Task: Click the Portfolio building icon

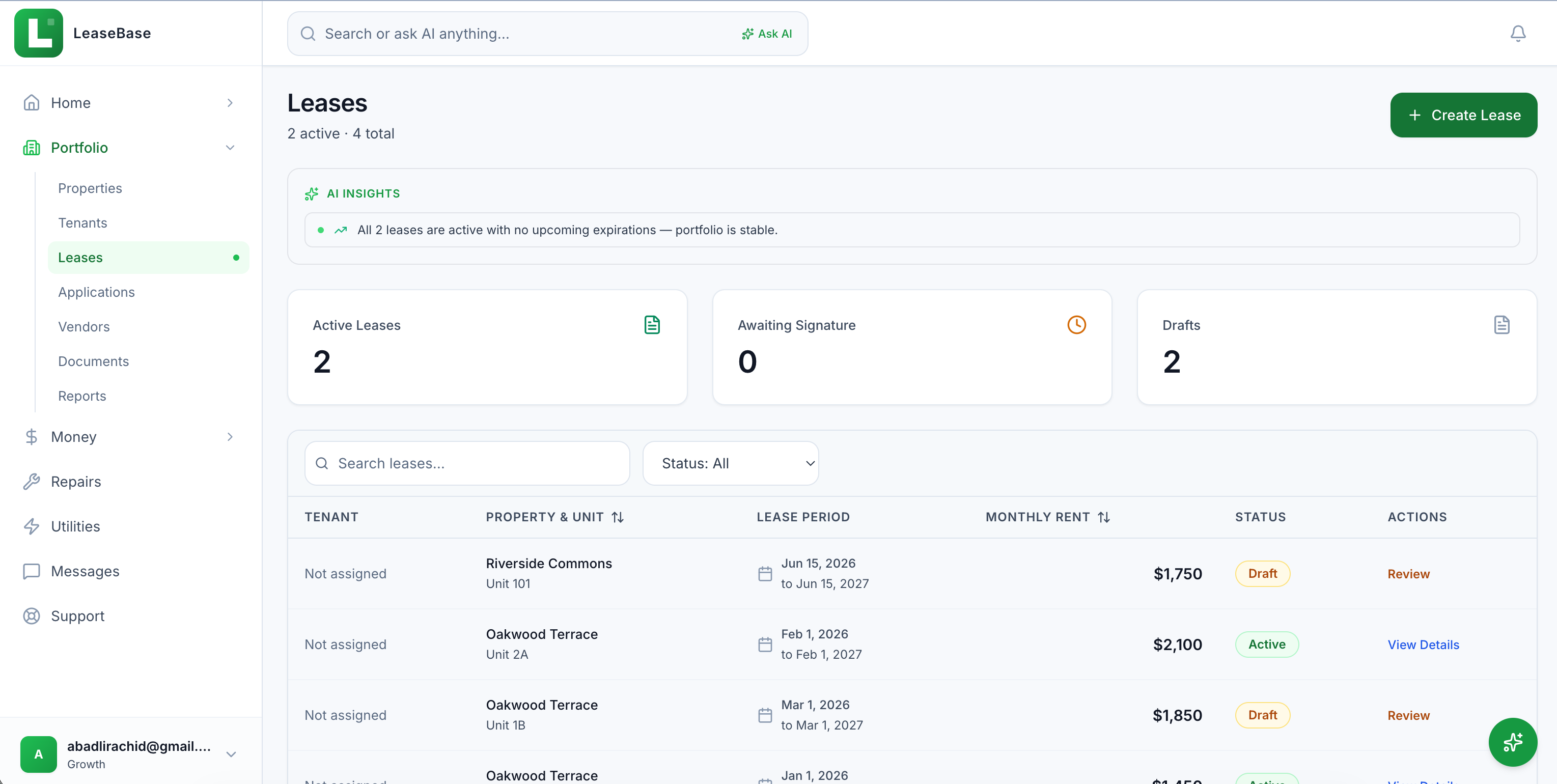Action: [32, 148]
